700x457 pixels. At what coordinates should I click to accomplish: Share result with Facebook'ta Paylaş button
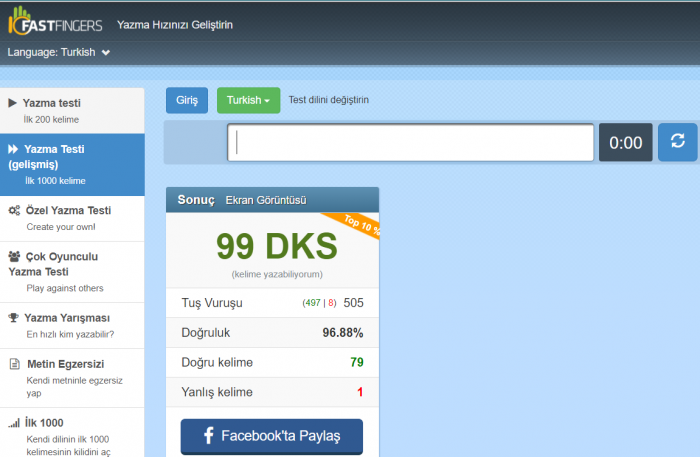click(271, 436)
